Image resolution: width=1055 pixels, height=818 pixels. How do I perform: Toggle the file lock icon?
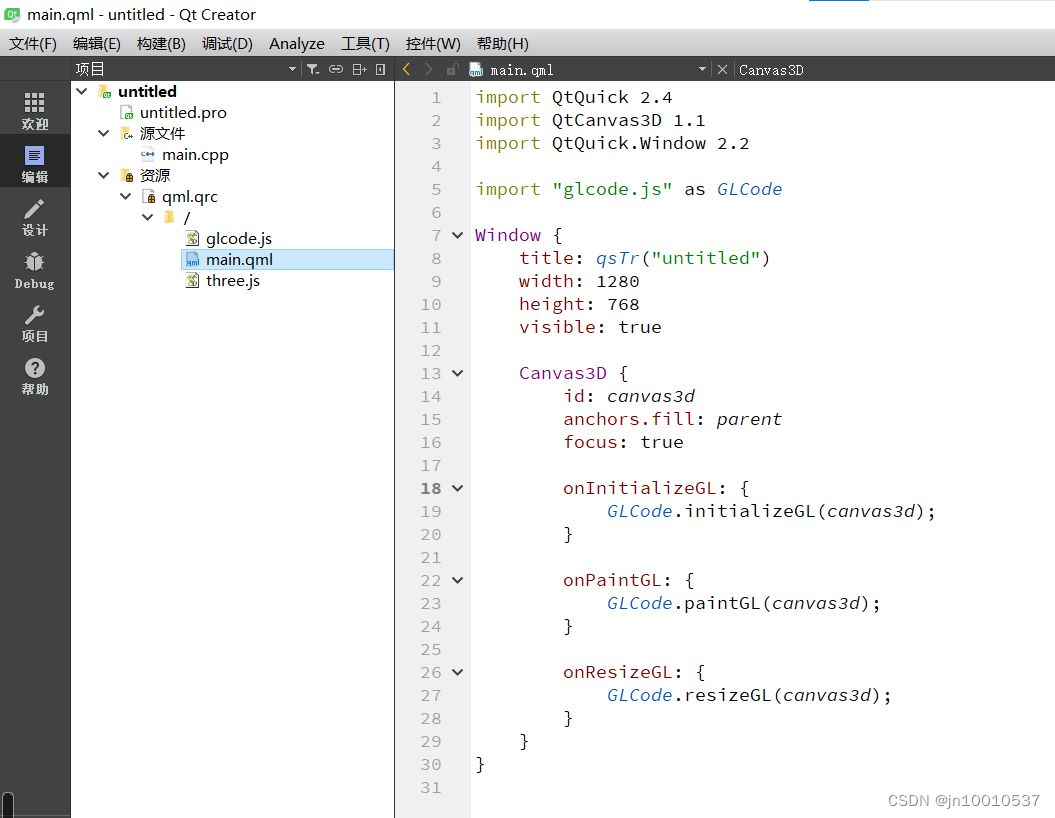coord(452,69)
